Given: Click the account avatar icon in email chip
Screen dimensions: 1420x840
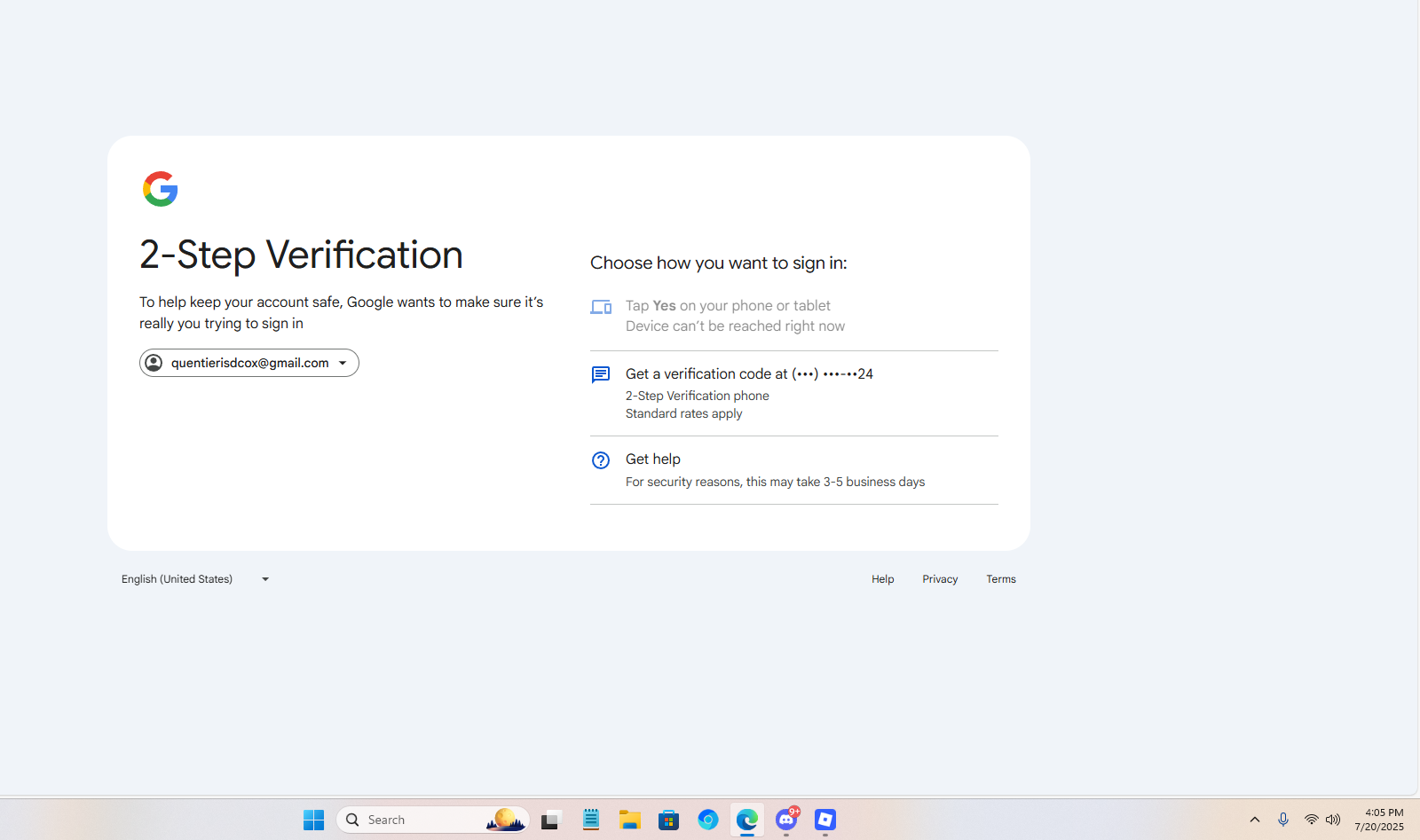Looking at the screenshot, I should pos(154,363).
